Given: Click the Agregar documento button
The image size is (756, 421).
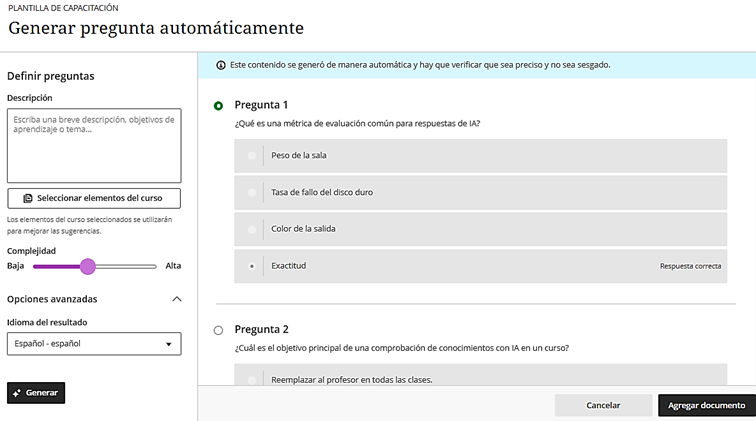Looking at the screenshot, I should point(706,405).
